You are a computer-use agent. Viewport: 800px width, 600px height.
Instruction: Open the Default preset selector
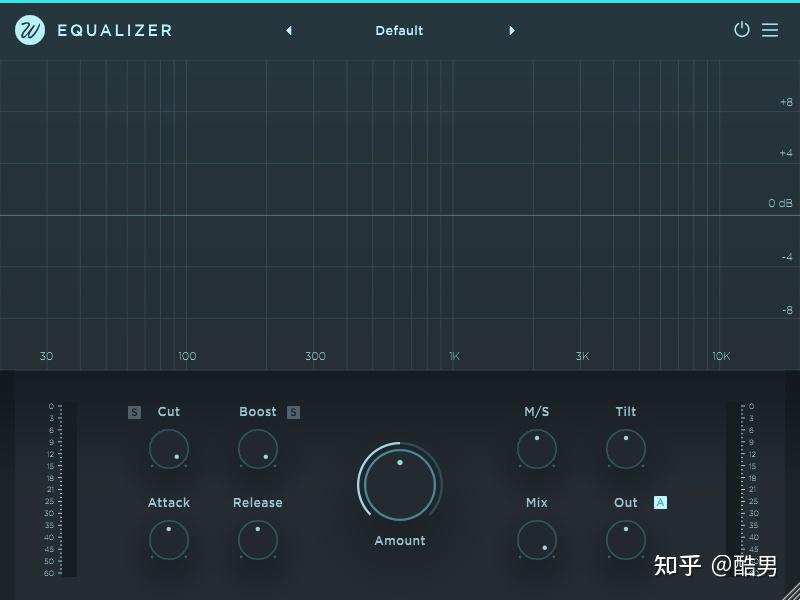coord(399,31)
